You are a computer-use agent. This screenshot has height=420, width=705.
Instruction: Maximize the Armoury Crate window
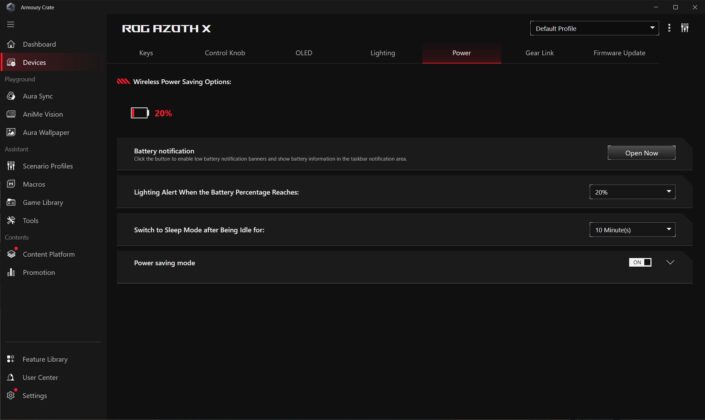[675, 7]
